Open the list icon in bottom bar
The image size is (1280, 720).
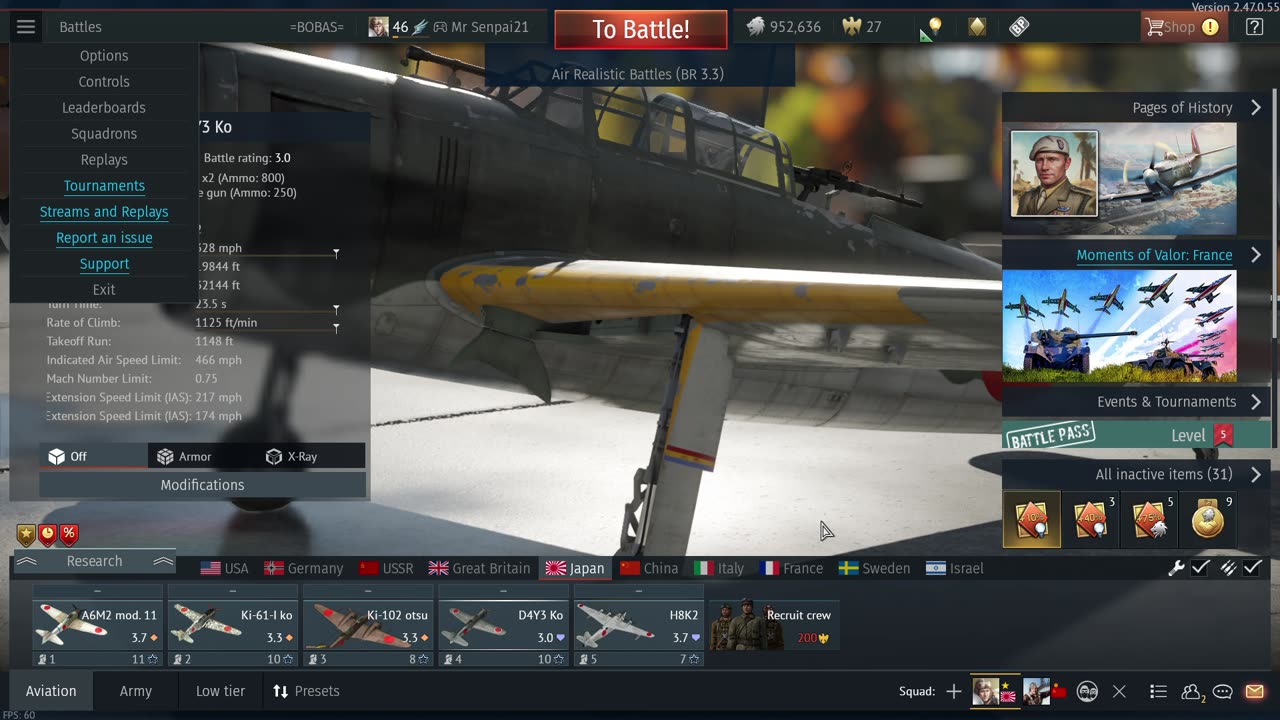pos(1158,691)
